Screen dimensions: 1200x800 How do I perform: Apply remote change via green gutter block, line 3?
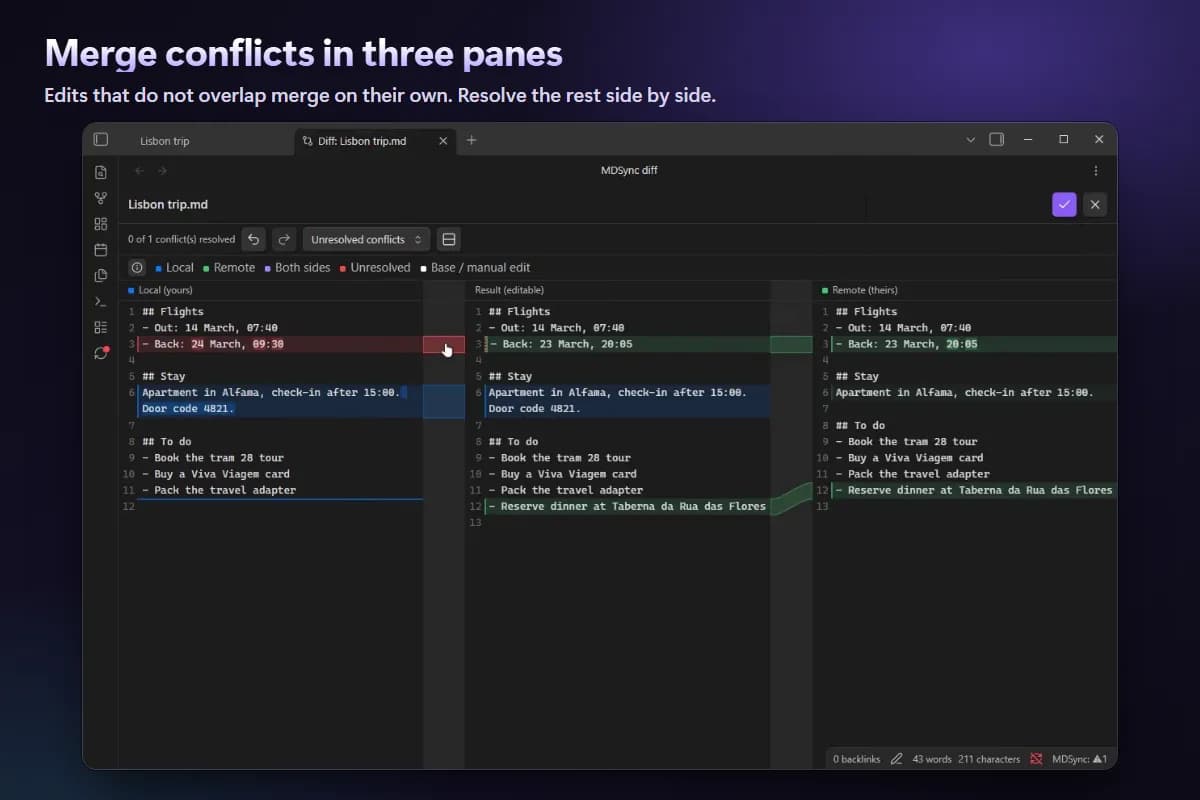tap(791, 344)
